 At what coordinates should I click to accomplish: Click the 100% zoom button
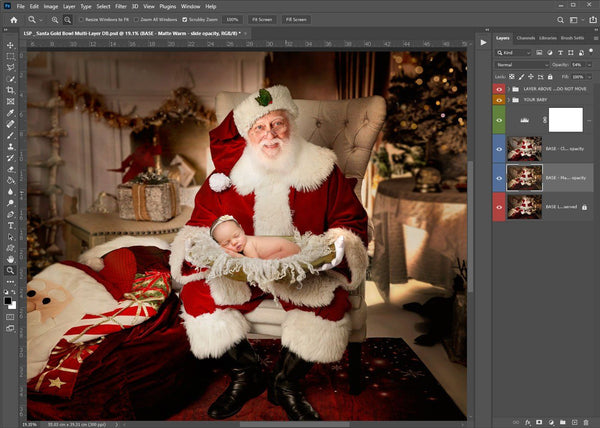pyautogui.click(x=231, y=19)
